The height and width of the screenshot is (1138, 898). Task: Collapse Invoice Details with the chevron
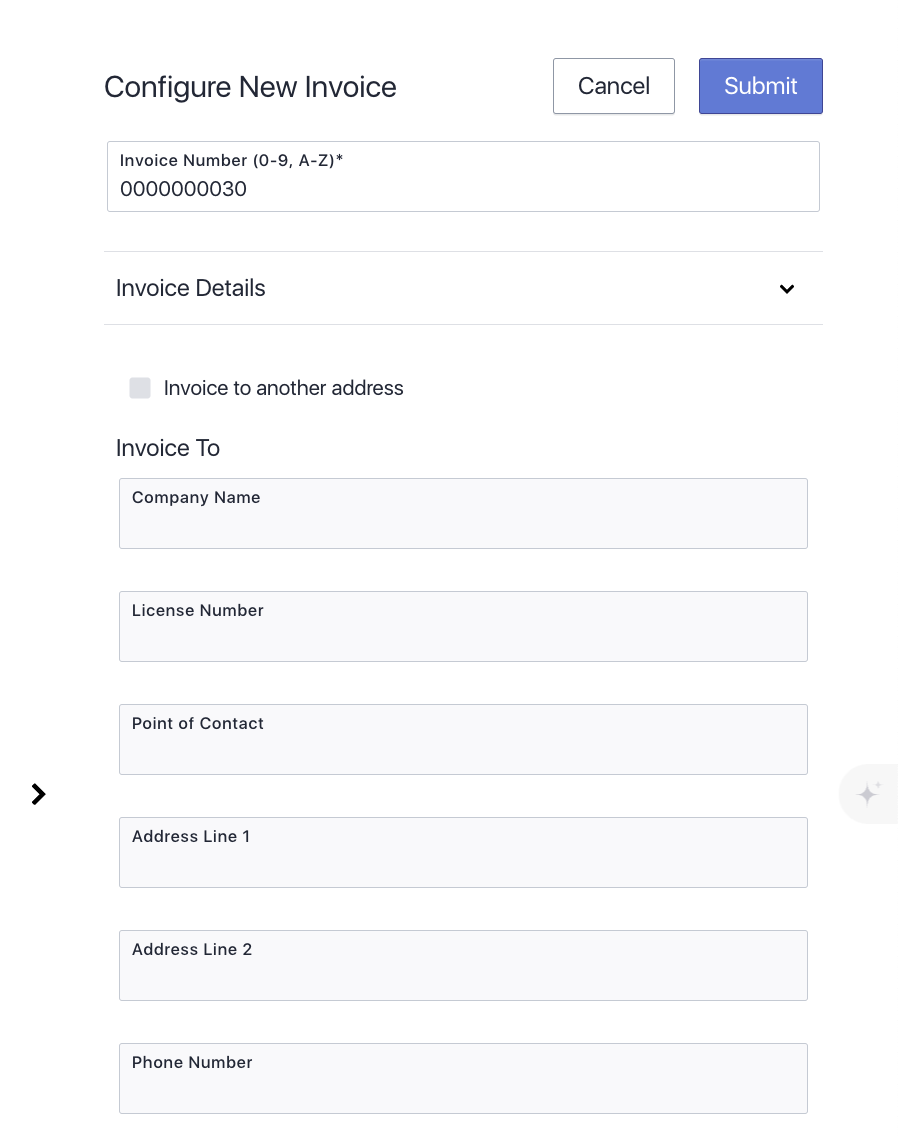[786, 289]
